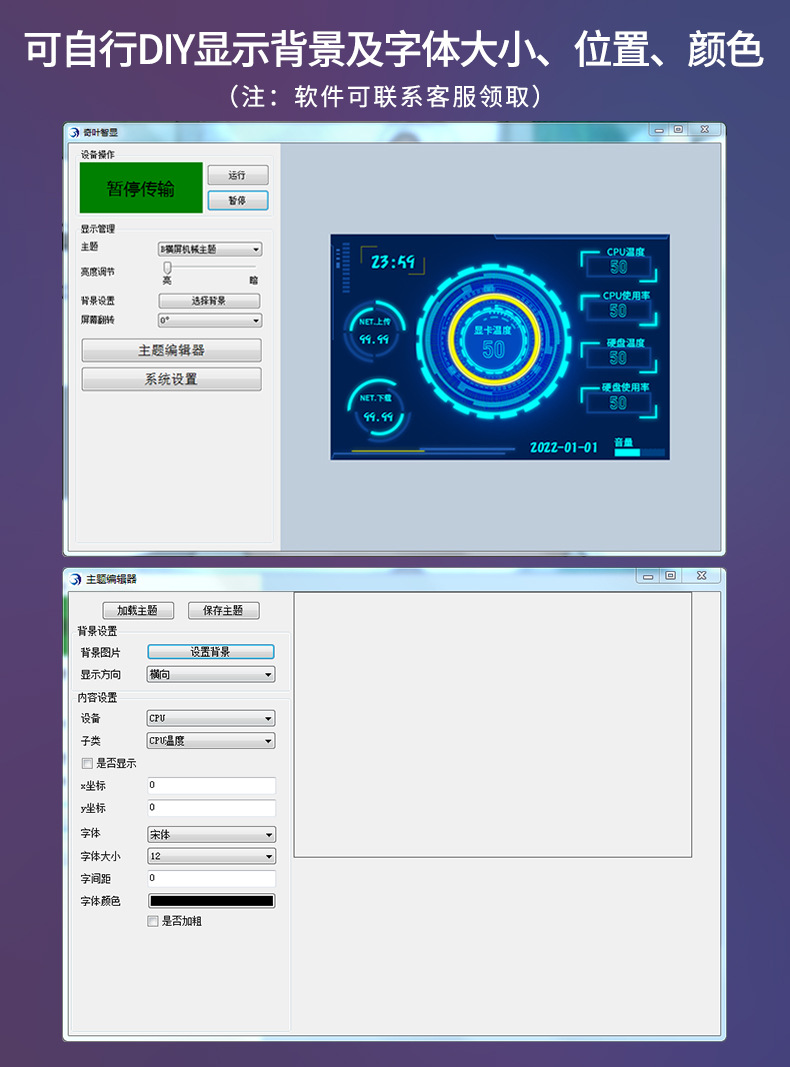Image resolution: width=790 pixels, height=1067 pixels.
Task: Click the theme preview image in main window
Action: coord(500,347)
